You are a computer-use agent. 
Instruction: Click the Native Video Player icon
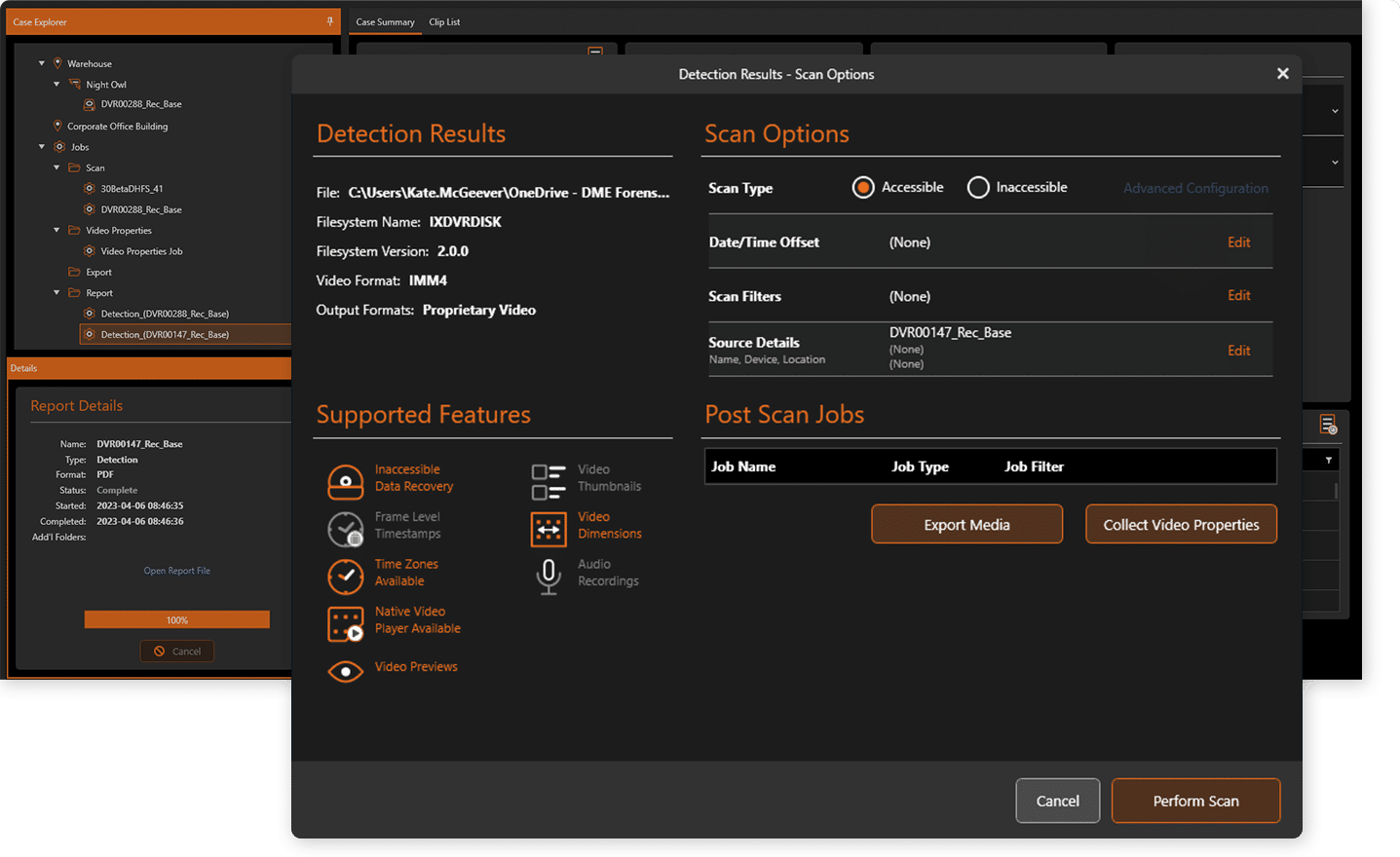(x=345, y=624)
